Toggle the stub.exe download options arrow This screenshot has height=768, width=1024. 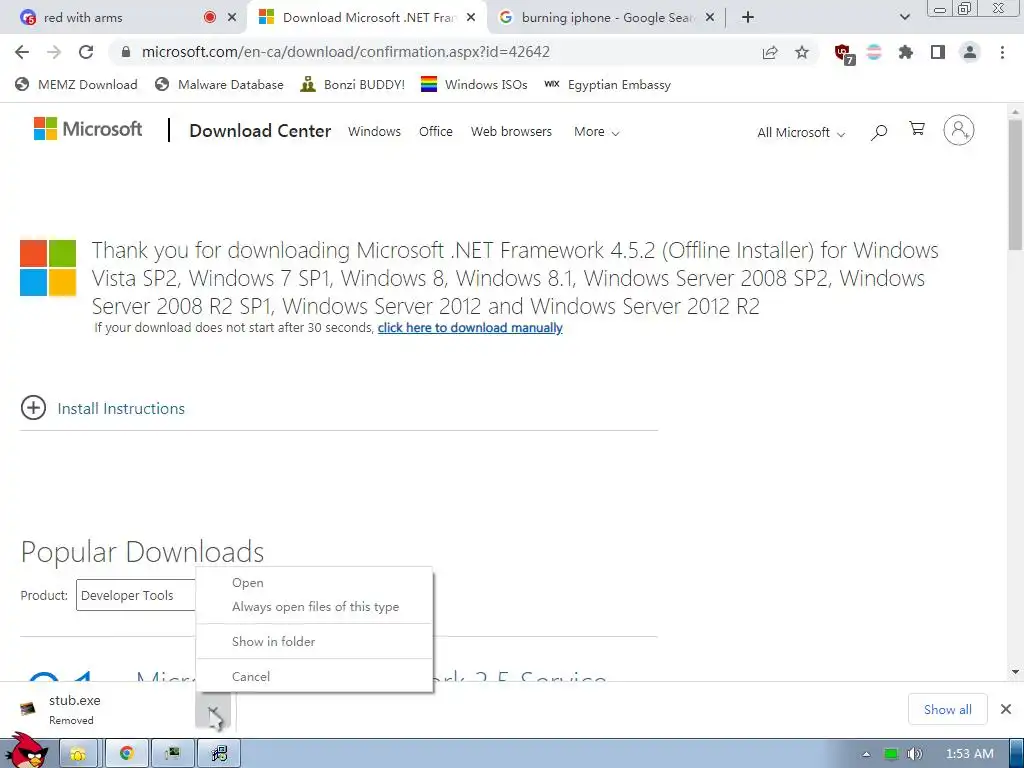[x=213, y=710]
